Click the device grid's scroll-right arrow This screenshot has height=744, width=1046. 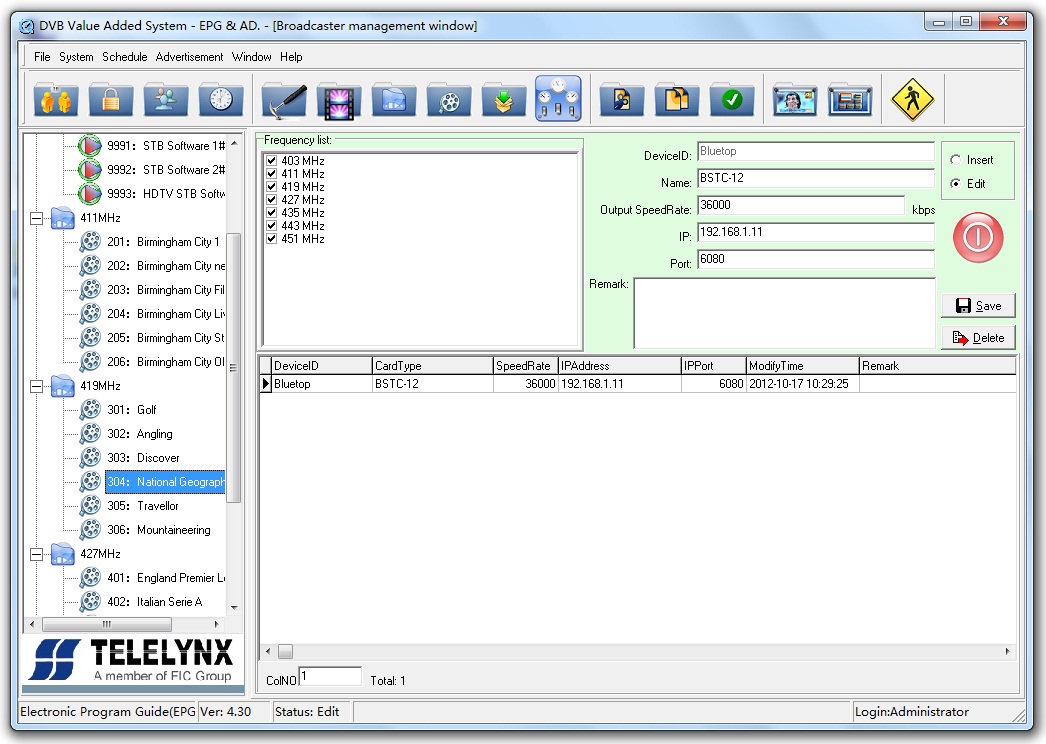pos(1007,651)
